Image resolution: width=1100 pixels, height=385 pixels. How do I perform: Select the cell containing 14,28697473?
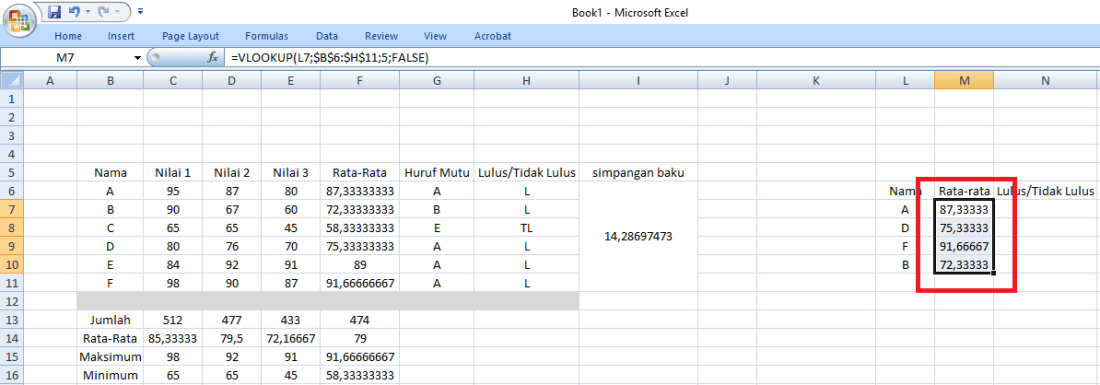tap(638, 236)
